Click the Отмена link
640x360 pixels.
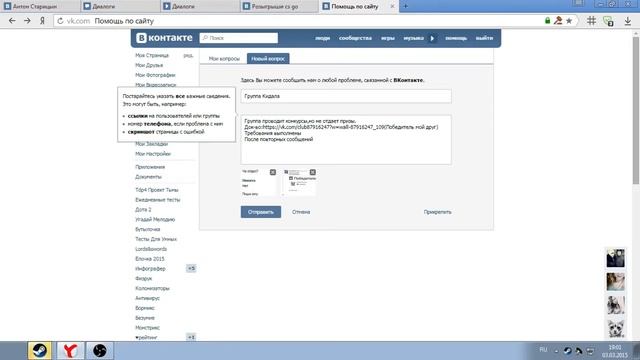[301, 212]
